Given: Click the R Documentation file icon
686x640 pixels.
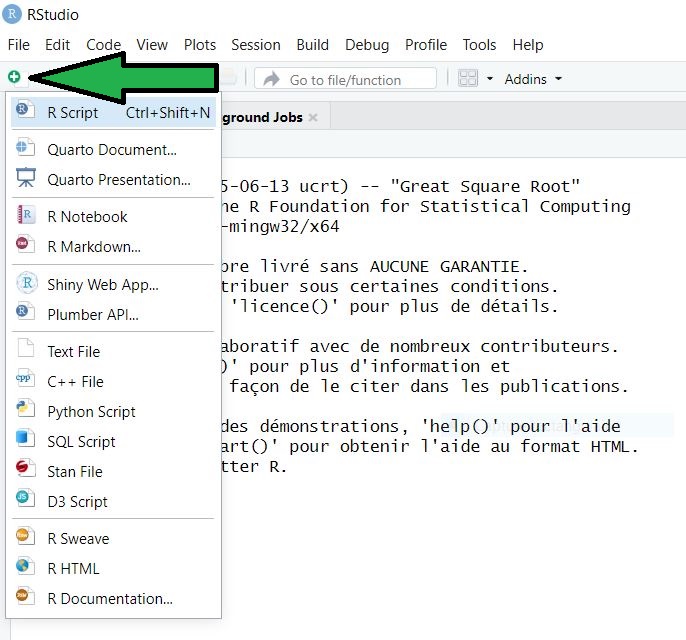Looking at the screenshot, I should pos(25,595).
